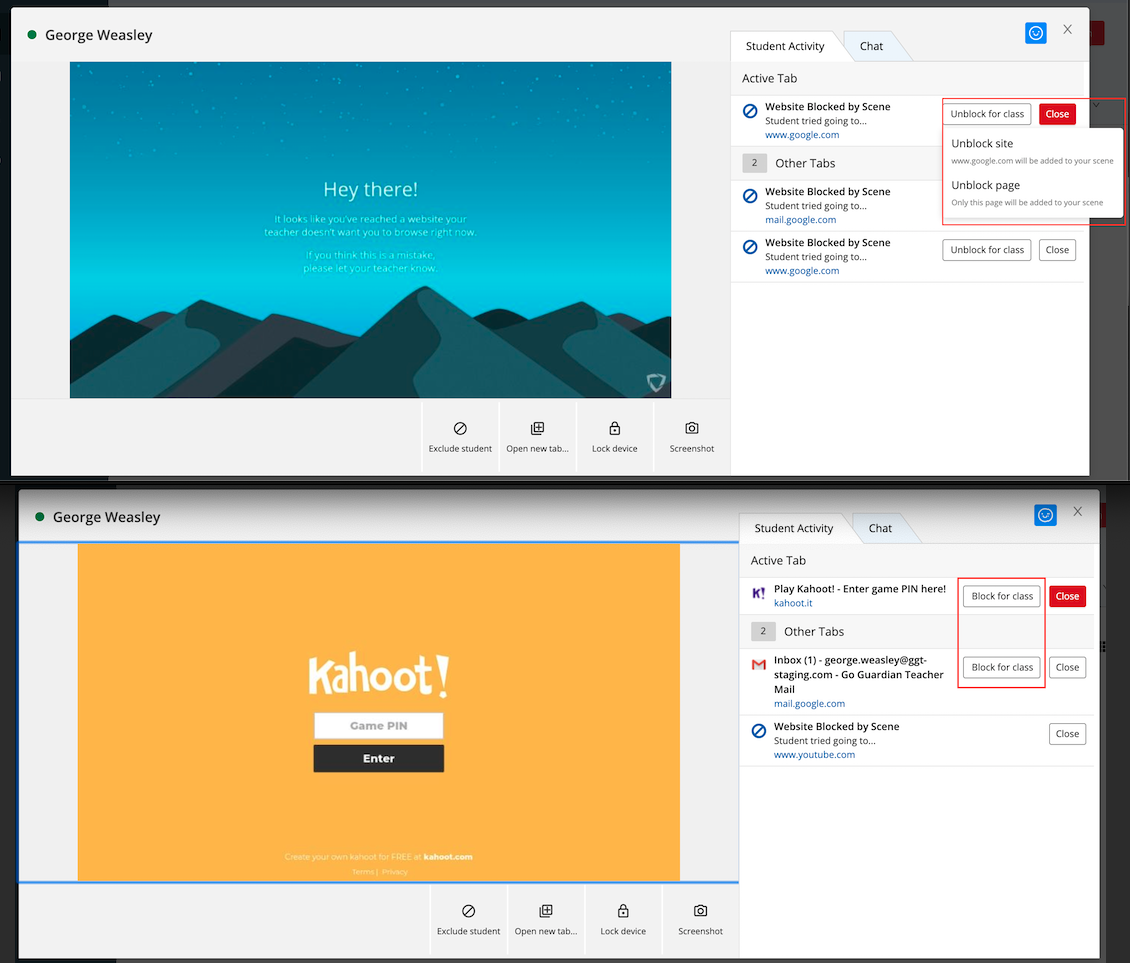Image resolution: width=1130 pixels, height=963 pixels.
Task: Select Student Activity tab in bottom window
Action: (793, 528)
